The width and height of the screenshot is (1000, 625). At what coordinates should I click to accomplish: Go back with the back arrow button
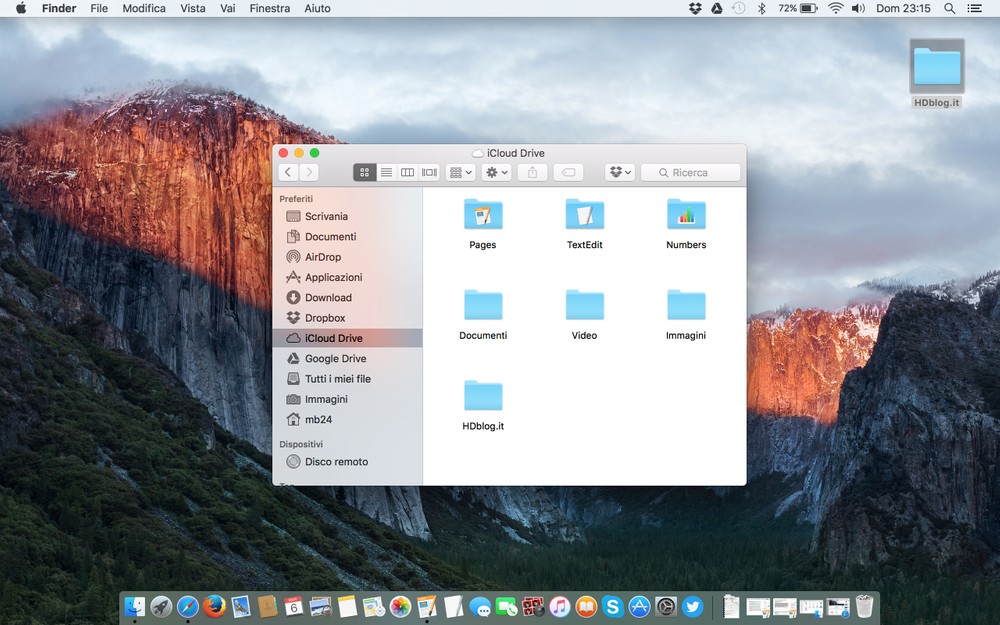click(x=289, y=173)
